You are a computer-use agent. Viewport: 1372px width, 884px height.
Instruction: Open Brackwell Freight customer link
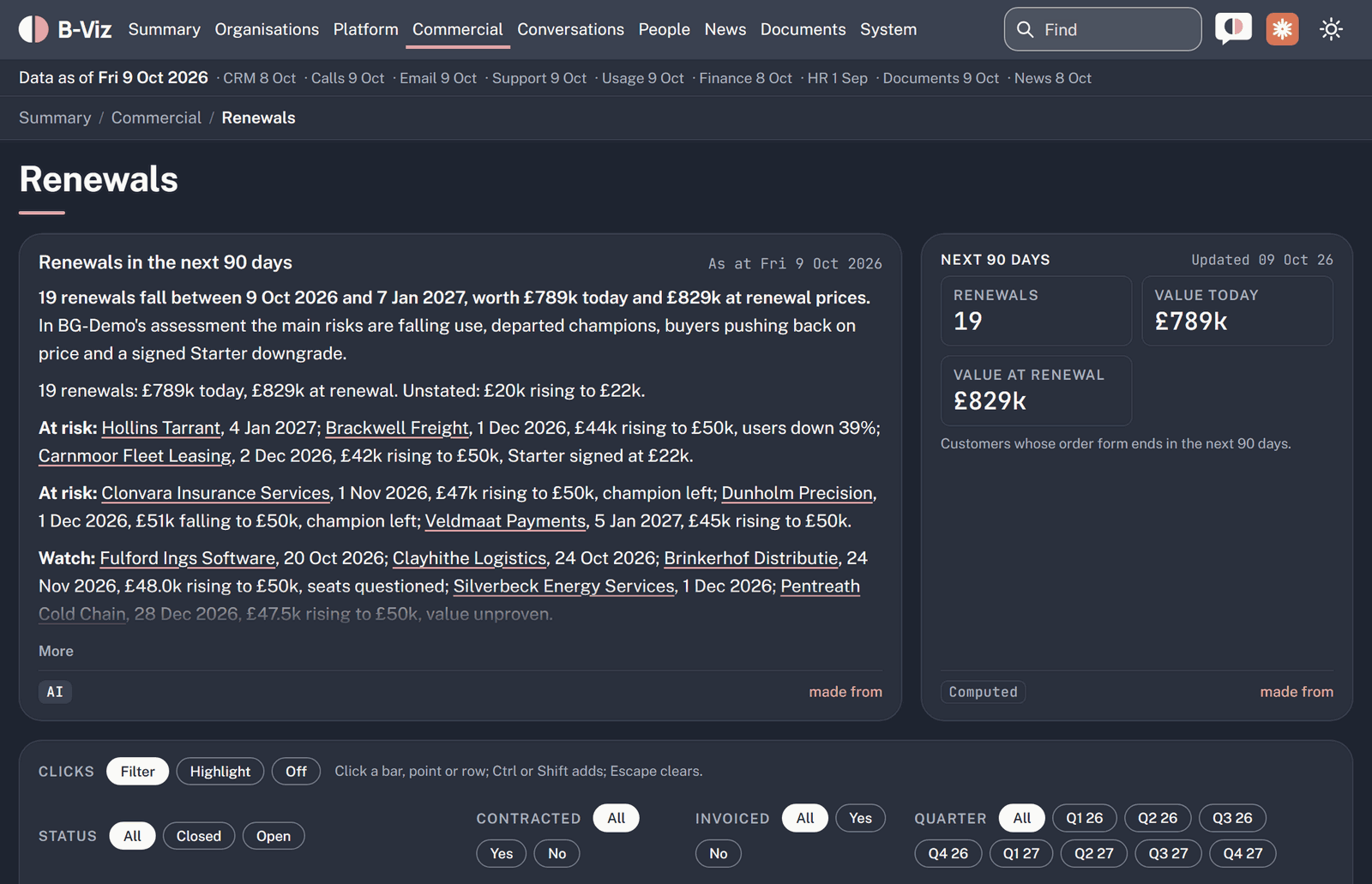coord(397,428)
